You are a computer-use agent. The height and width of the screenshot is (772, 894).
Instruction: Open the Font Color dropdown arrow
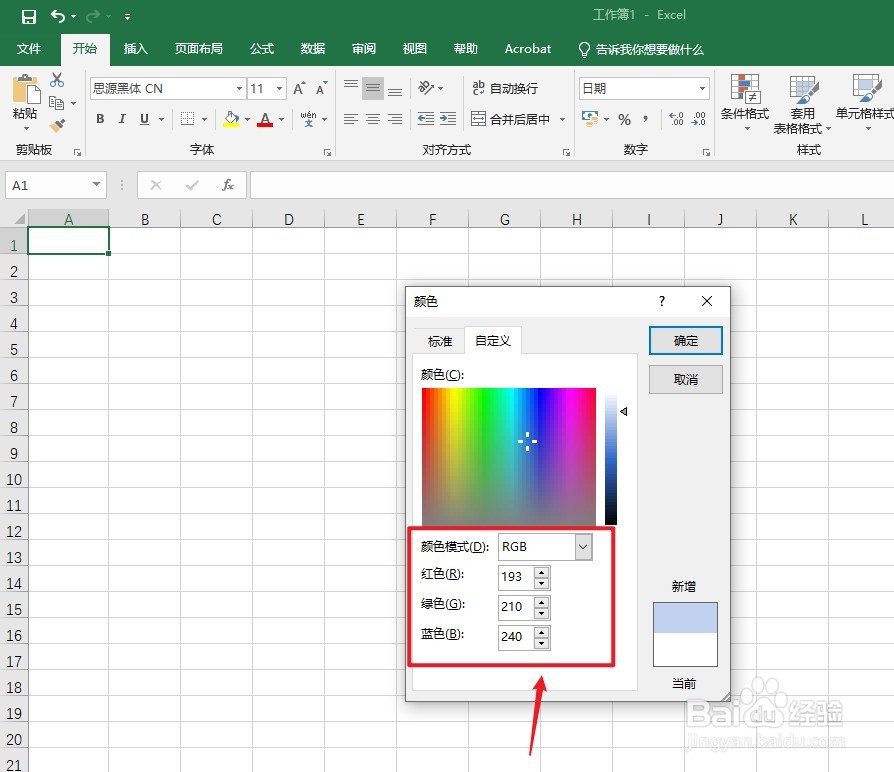coord(282,119)
